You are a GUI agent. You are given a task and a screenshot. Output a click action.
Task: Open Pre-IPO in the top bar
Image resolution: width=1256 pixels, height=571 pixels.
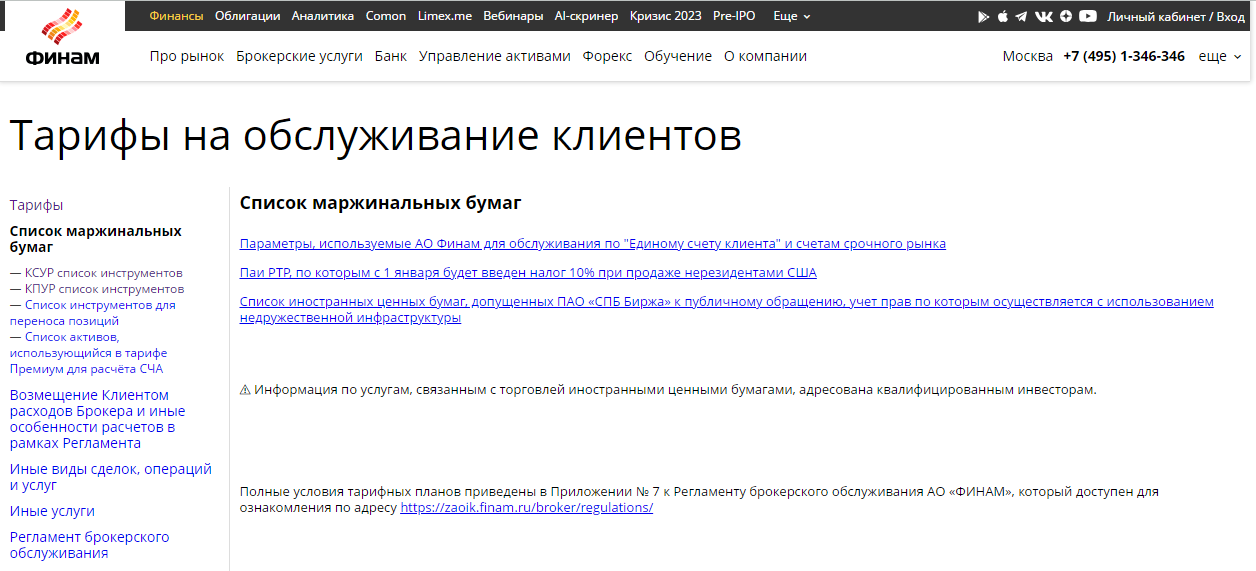pos(734,16)
